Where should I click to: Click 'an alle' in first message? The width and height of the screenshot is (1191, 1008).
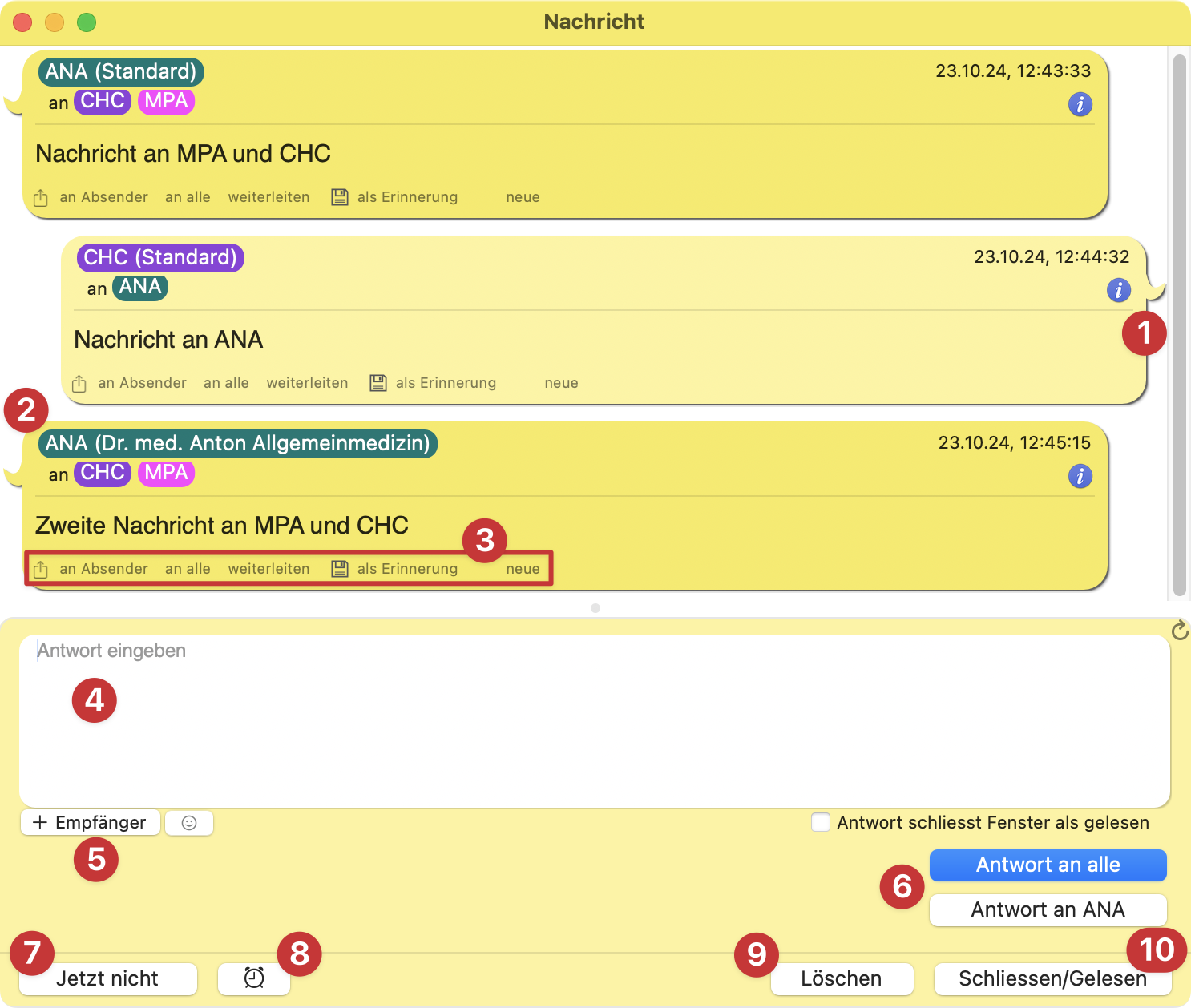click(188, 197)
